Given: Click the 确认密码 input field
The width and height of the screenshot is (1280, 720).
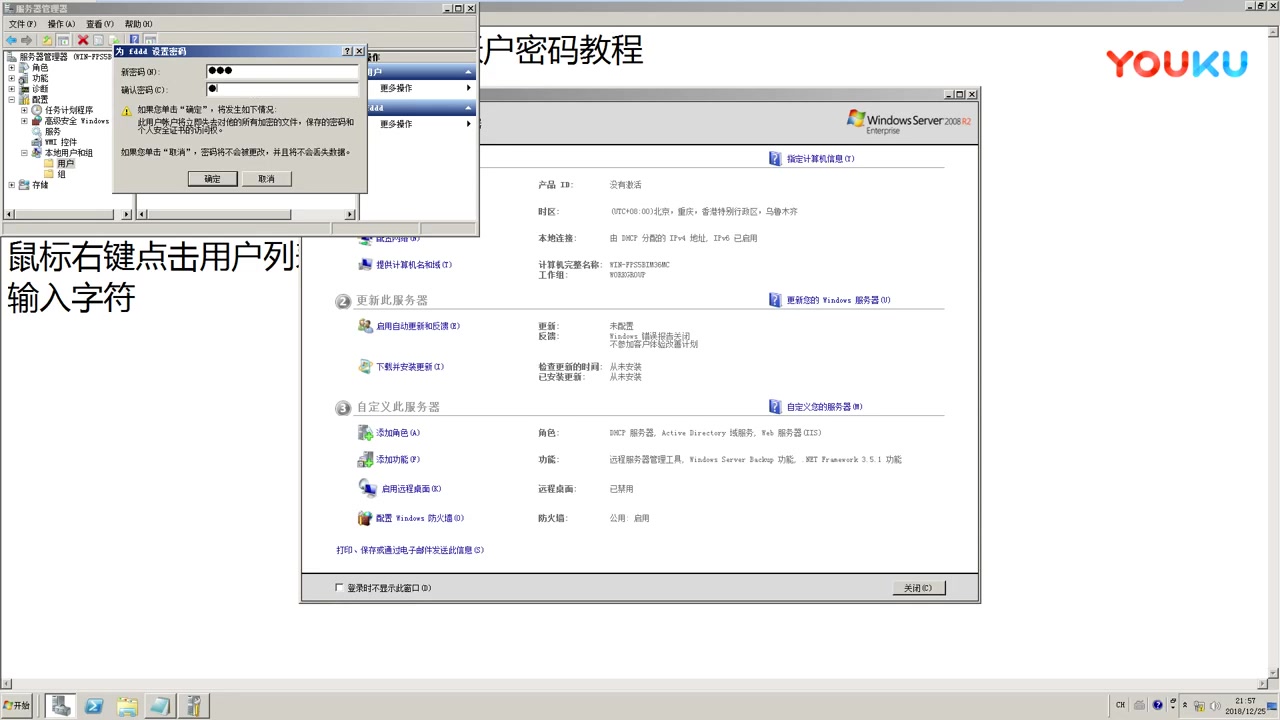Looking at the screenshot, I should 282,90.
